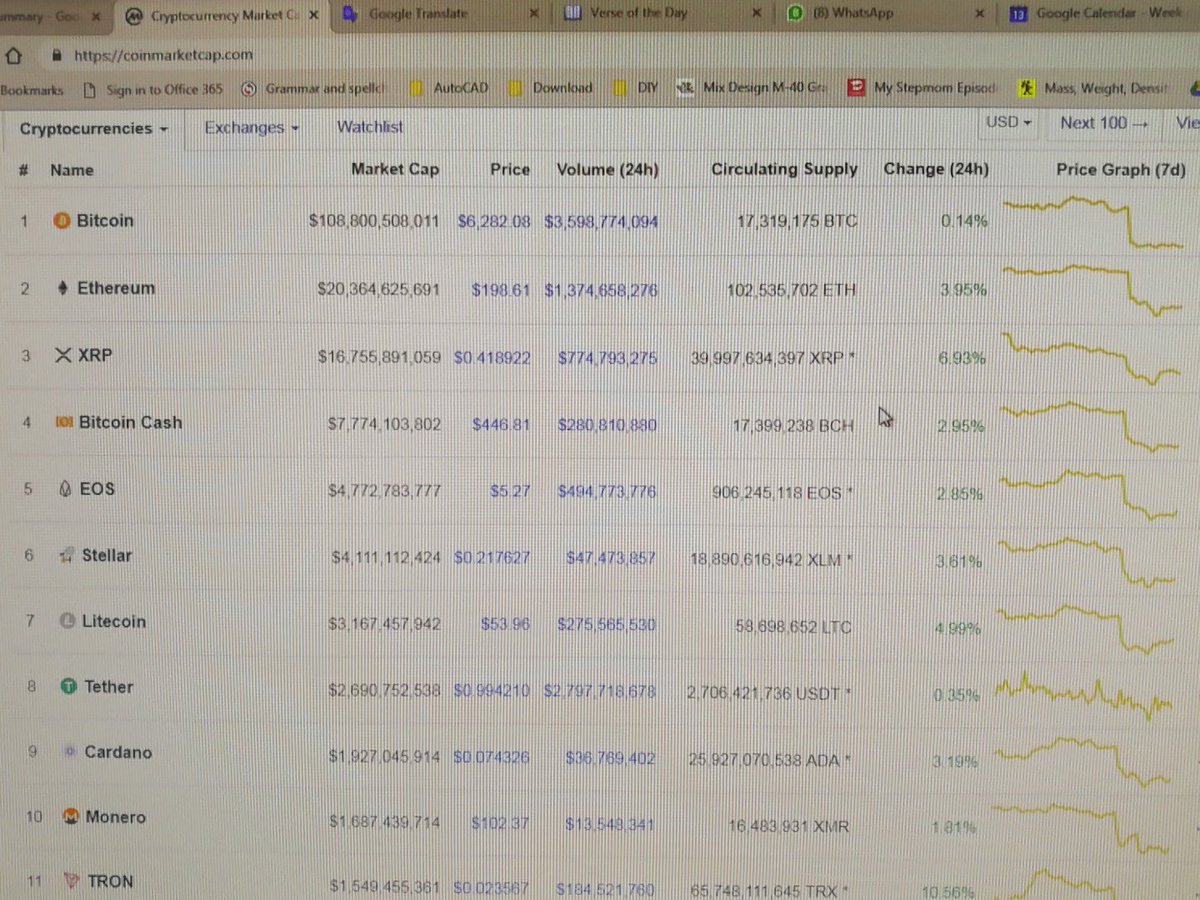This screenshot has width=1200, height=900.
Task: Open the Cryptocurrencies dropdown menu
Action: pos(93,129)
